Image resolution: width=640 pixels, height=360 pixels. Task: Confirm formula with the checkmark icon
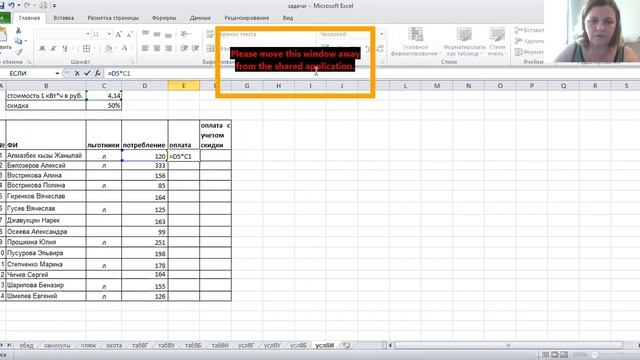pos(87,73)
